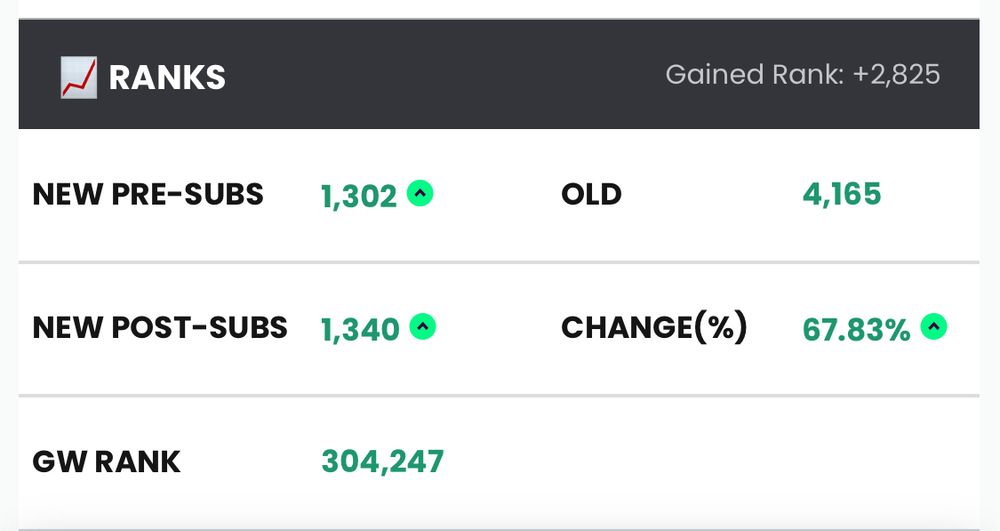Click the red chart icon beside RANKS
Viewport: 1000px width, 531px height.
click(x=78, y=77)
